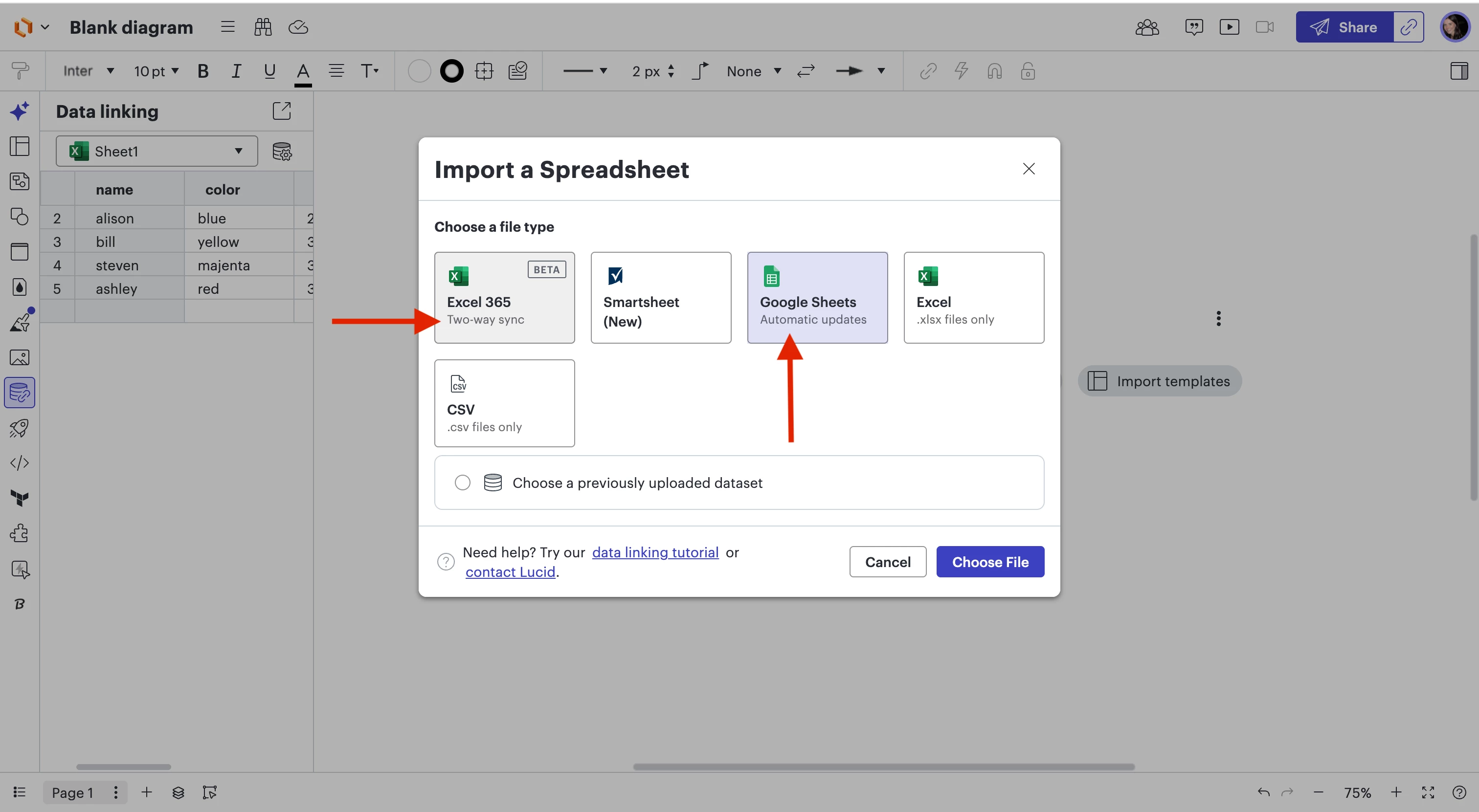Select the Google Sheets file type option
The height and width of the screenshot is (812, 1479).
point(817,297)
